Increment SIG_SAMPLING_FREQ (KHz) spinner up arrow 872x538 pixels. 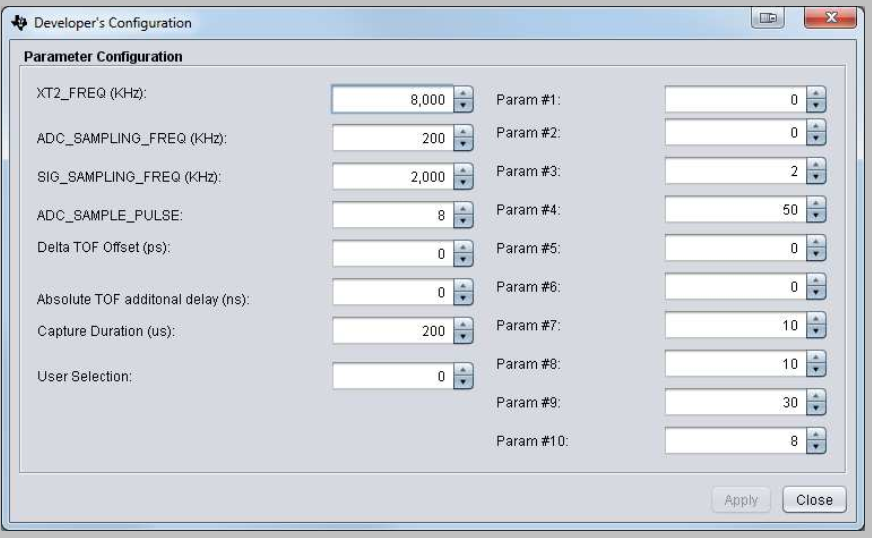463,171
